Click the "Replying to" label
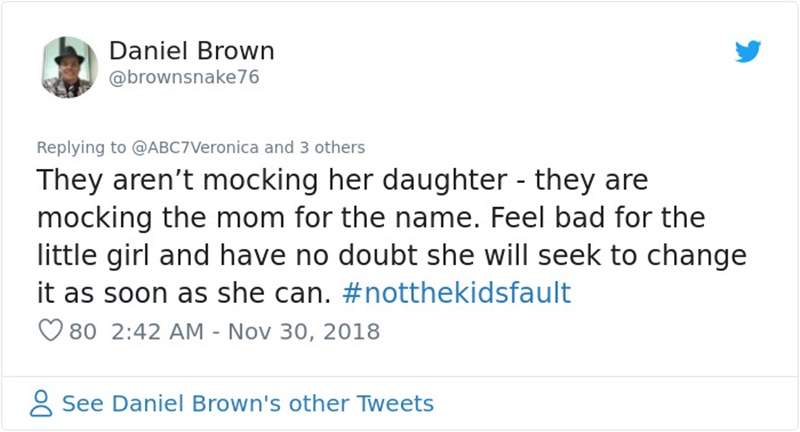800x432 pixels. pyautogui.click(x=82, y=147)
